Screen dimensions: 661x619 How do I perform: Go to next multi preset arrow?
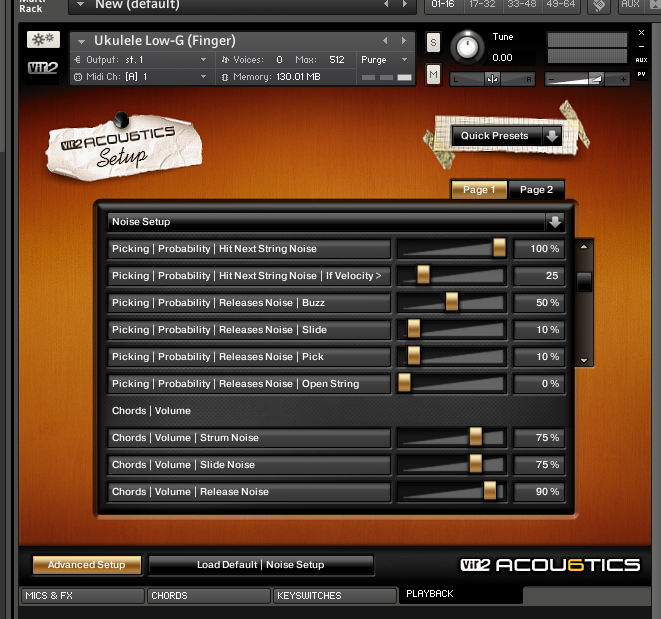405,4
